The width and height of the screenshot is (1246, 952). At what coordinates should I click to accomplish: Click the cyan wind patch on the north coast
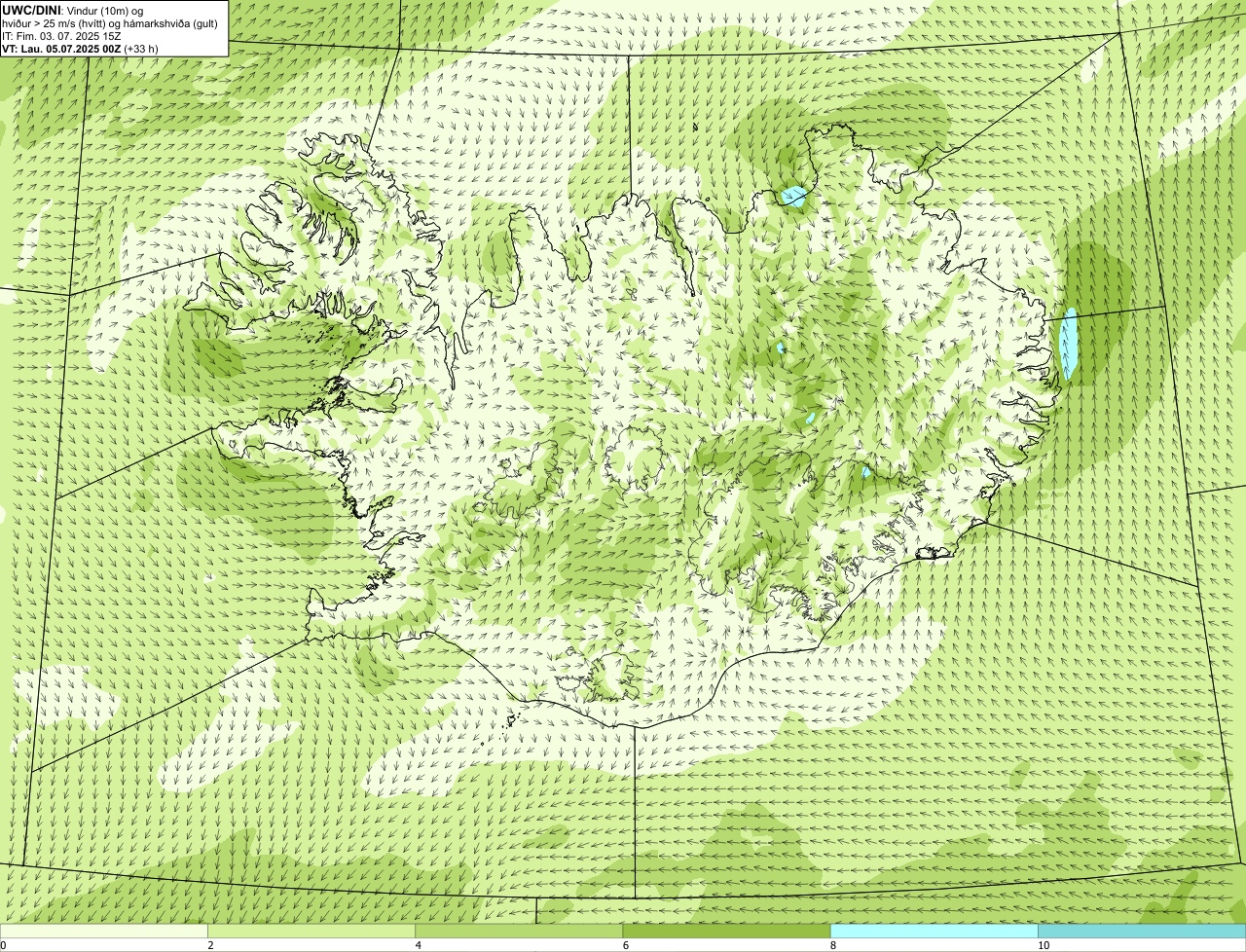coord(794,197)
